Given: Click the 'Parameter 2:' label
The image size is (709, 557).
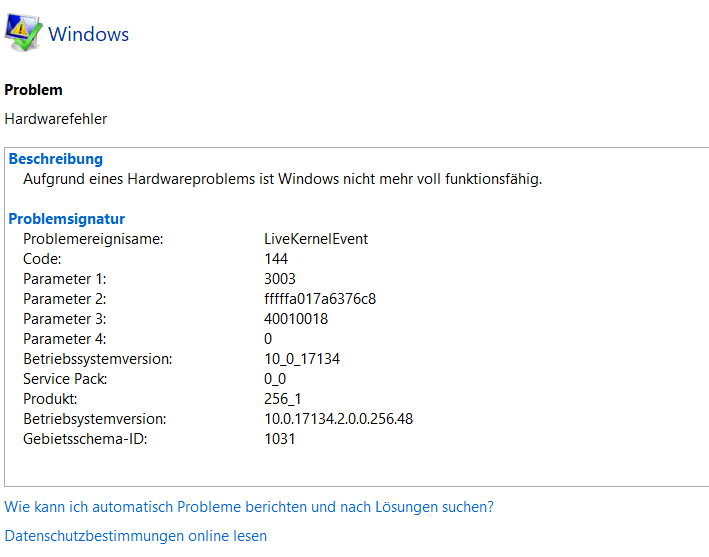Looking at the screenshot, I should (65, 299).
